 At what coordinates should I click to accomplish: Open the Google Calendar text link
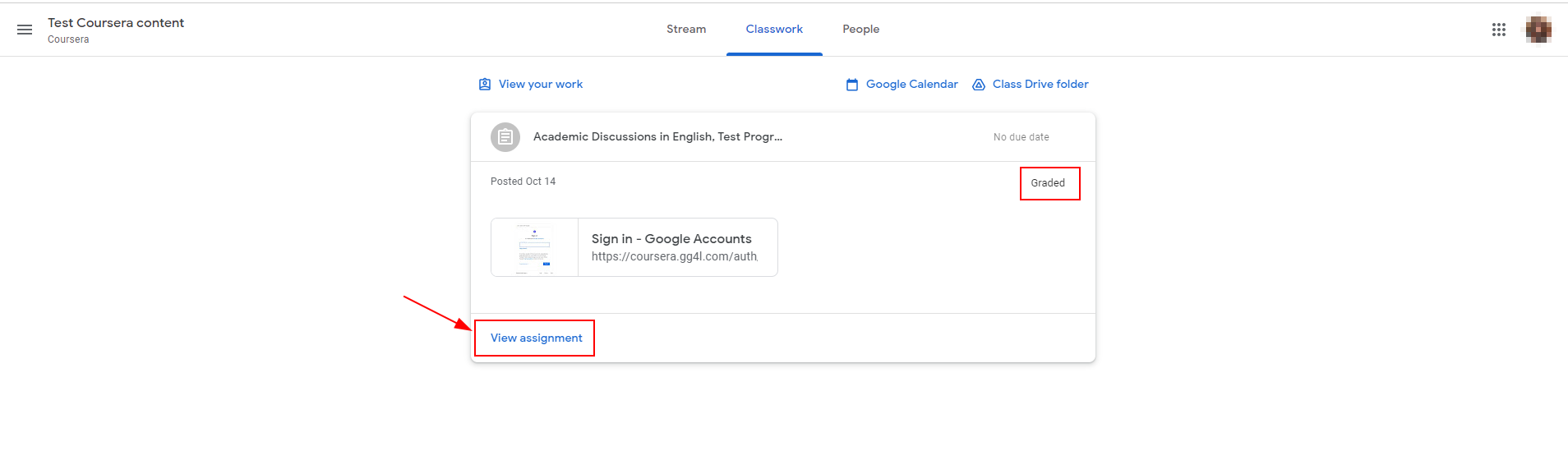(911, 85)
